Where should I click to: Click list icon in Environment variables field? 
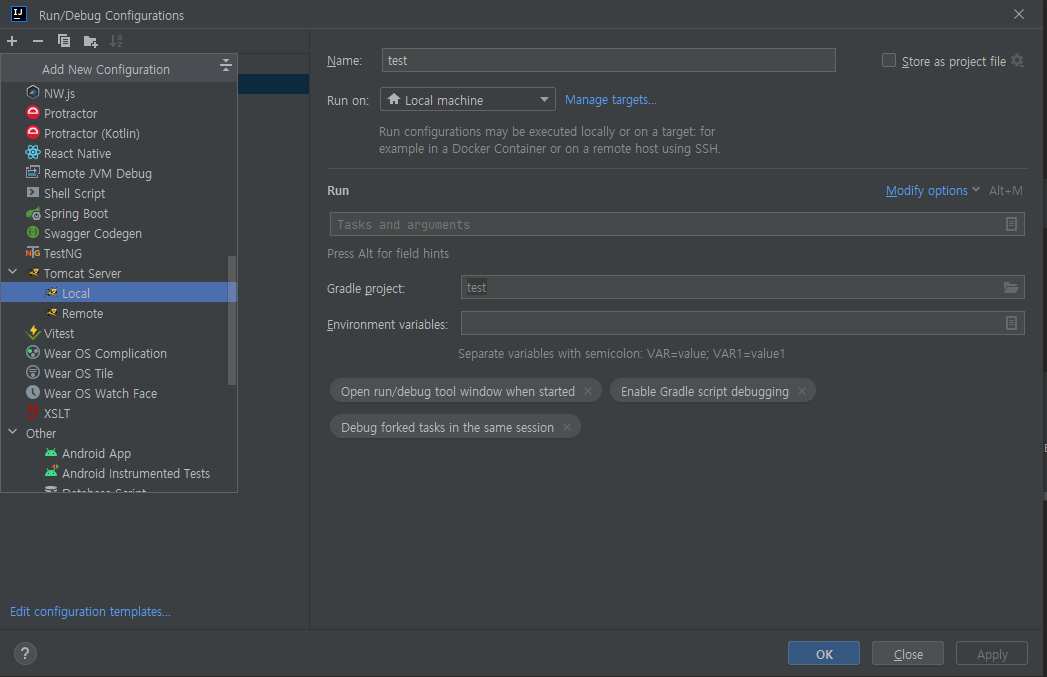coord(1011,323)
